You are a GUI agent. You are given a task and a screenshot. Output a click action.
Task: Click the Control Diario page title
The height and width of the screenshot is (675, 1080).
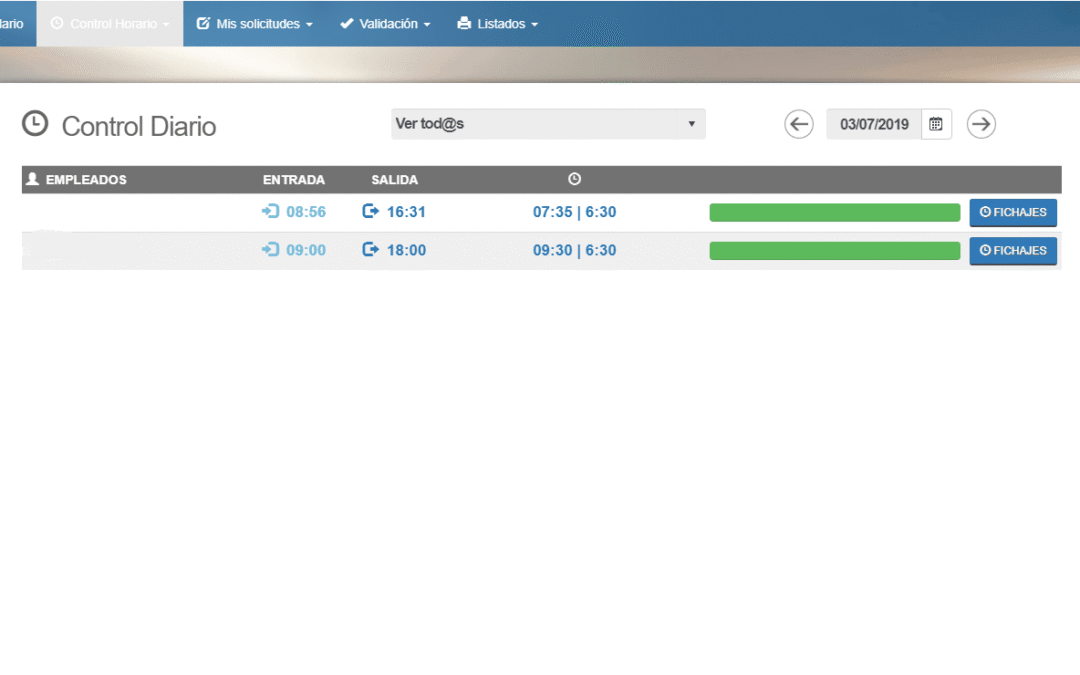139,127
